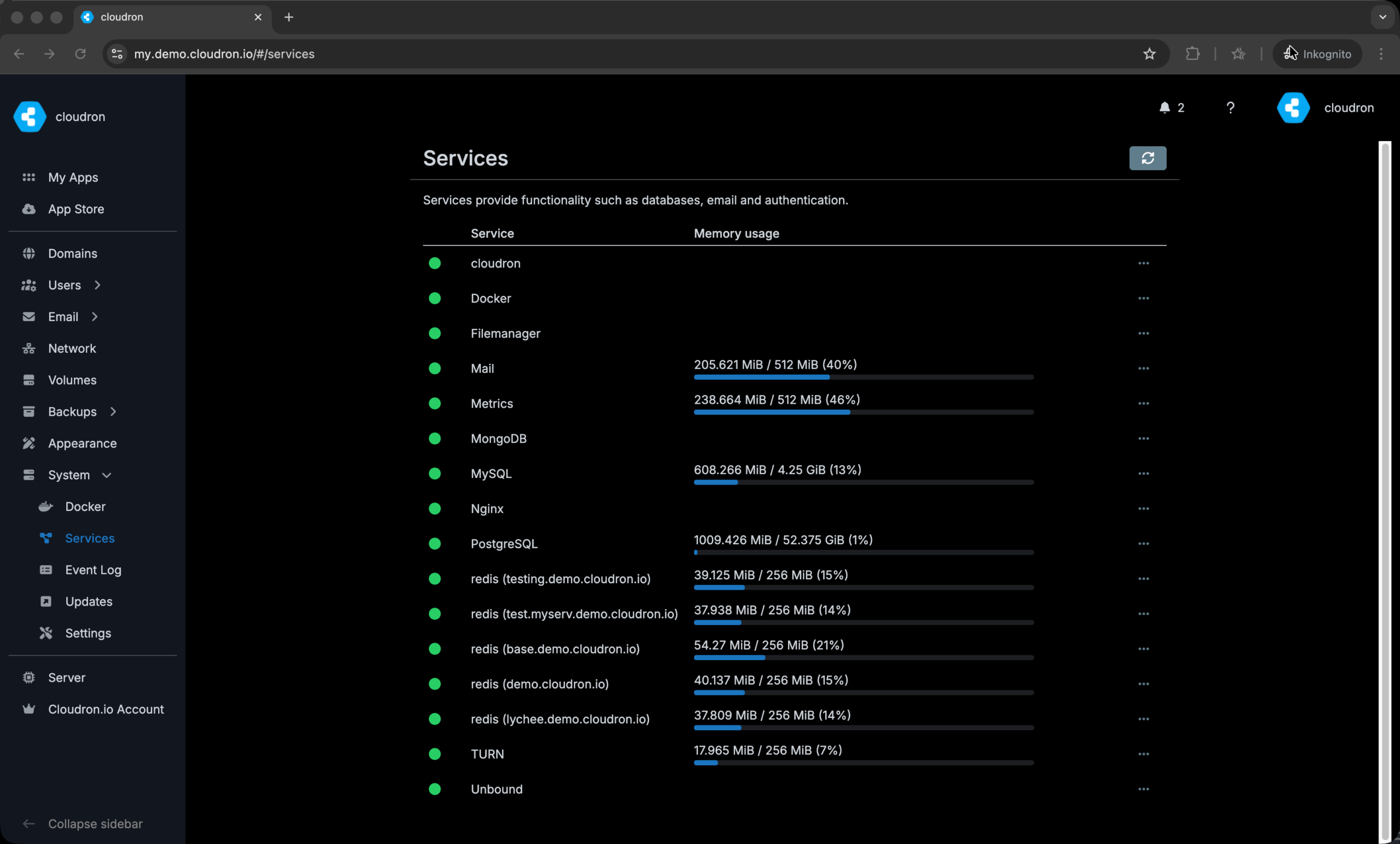Open the App Store page
1400x844 pixels.
pyautogui.click(x=76, y=209)
